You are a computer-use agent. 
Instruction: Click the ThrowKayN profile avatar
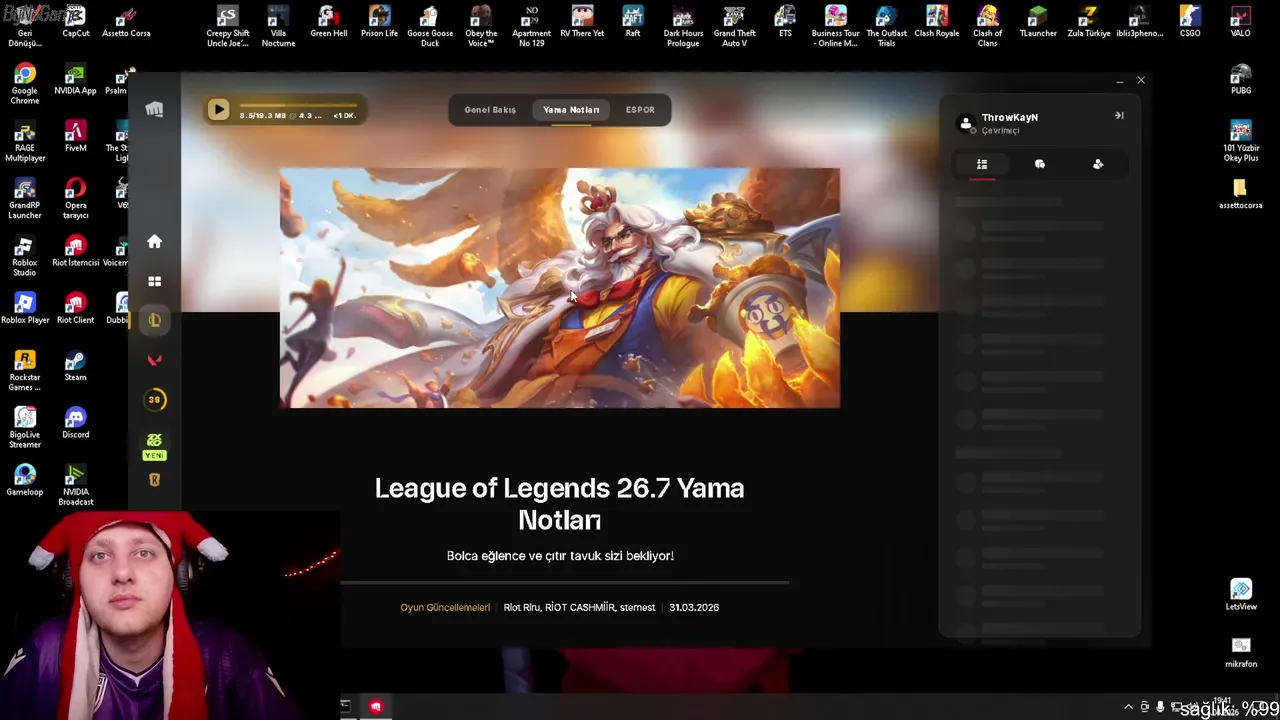tap(965, 123)
